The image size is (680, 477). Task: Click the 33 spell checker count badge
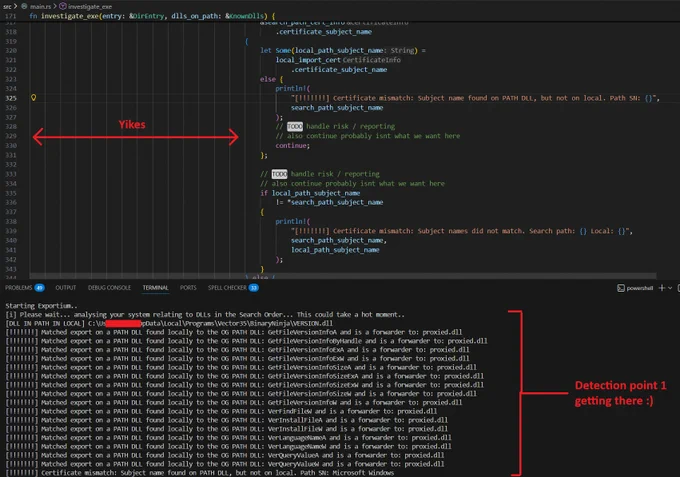254,288
